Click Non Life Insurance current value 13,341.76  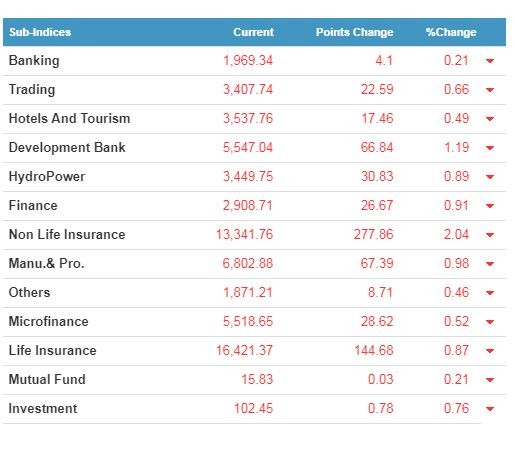point(244,234)
